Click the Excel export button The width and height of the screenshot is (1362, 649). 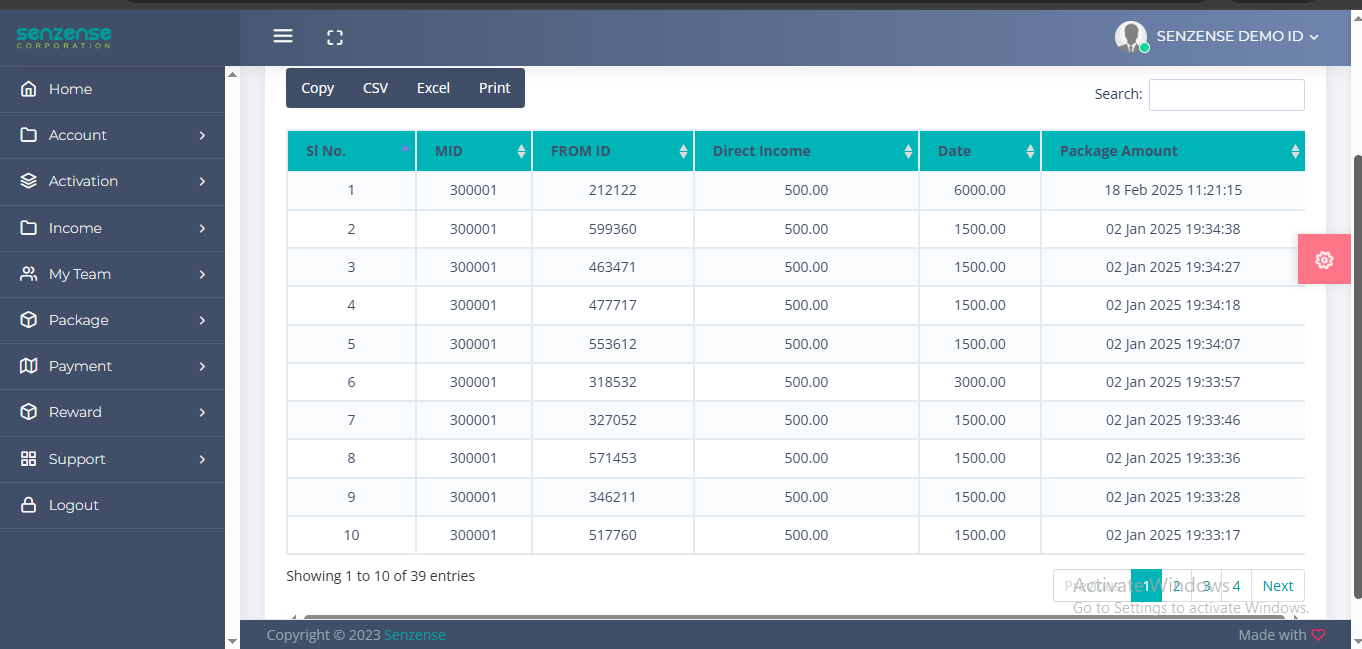pos(433,88)
